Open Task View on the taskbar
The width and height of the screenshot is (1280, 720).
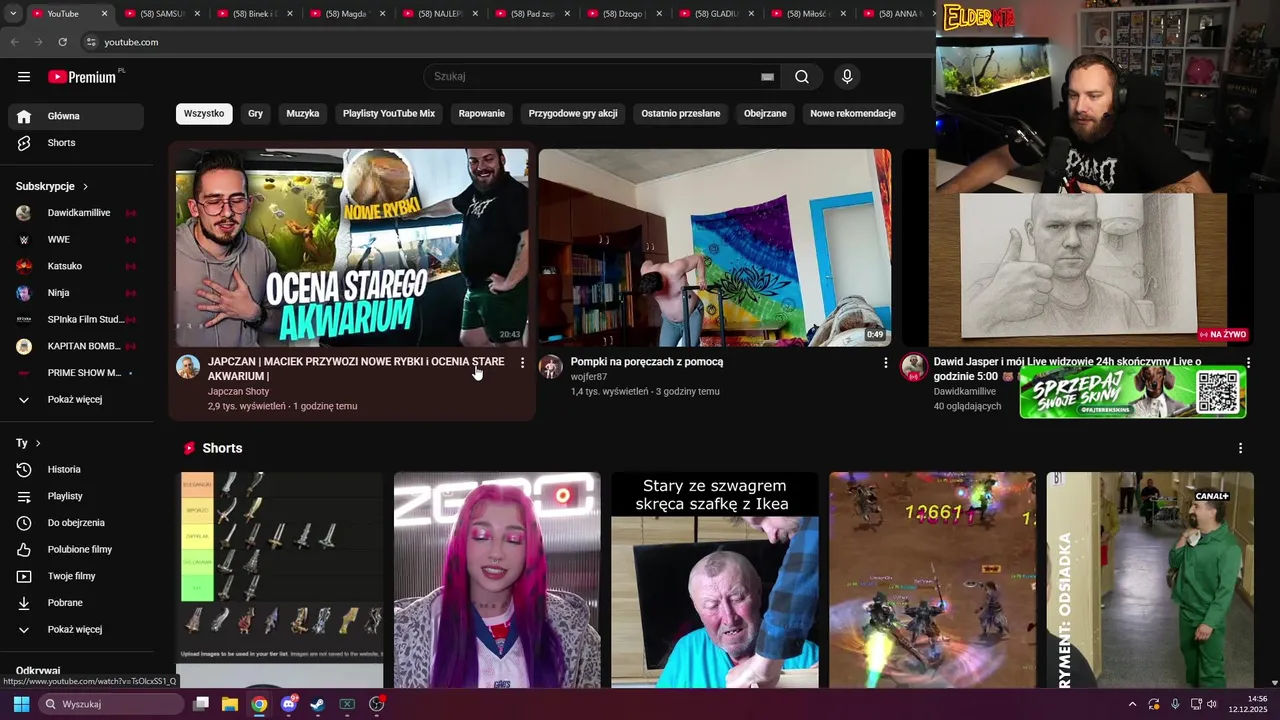(201, 704)
